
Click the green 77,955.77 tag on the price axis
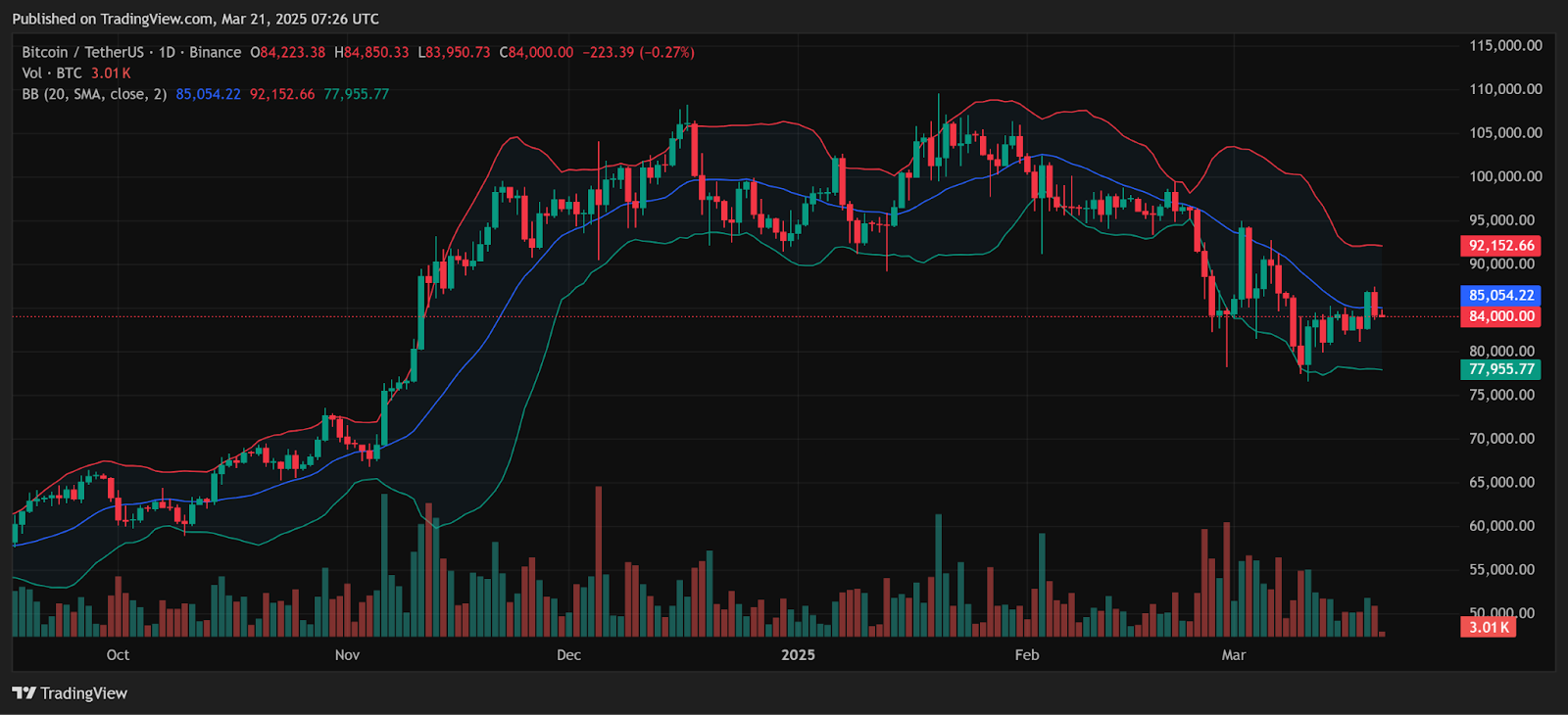[x=1500, y=369]
